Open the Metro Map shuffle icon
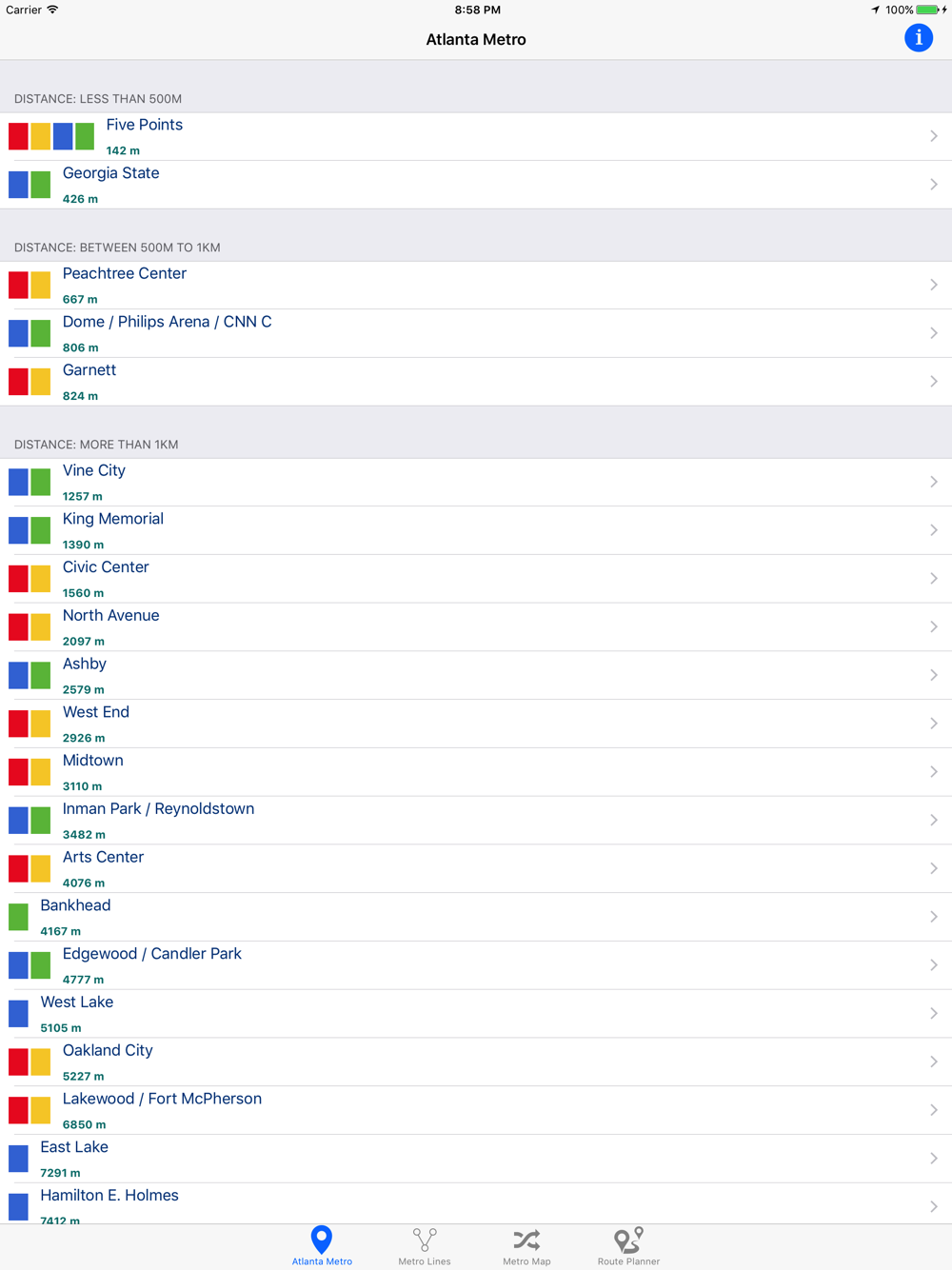The width and height of the screenshot is (952, 1270). click(x=526, y=1240)
